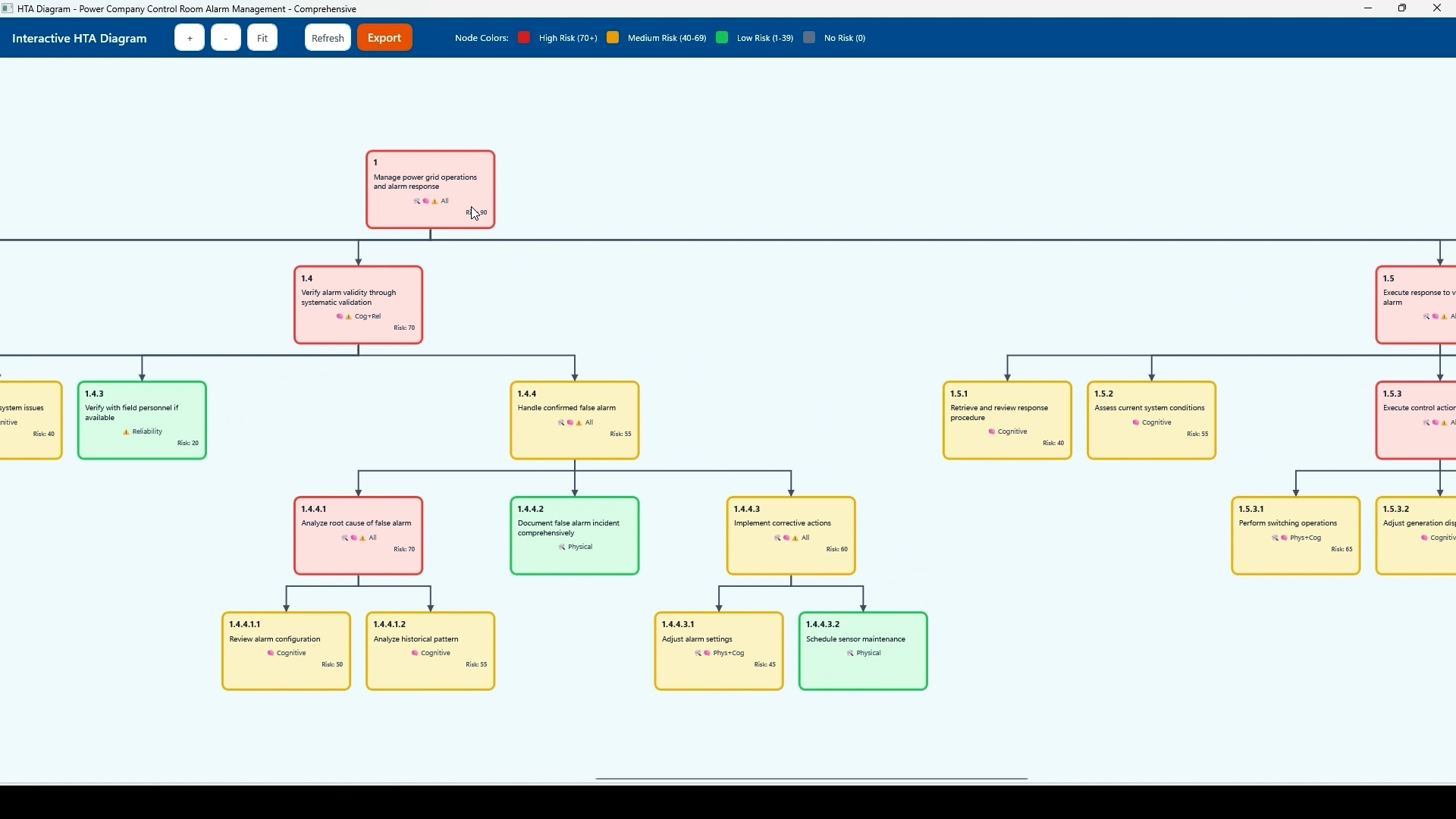Click the zoom out minus button
1456x819 pixels.
point(226,38)
